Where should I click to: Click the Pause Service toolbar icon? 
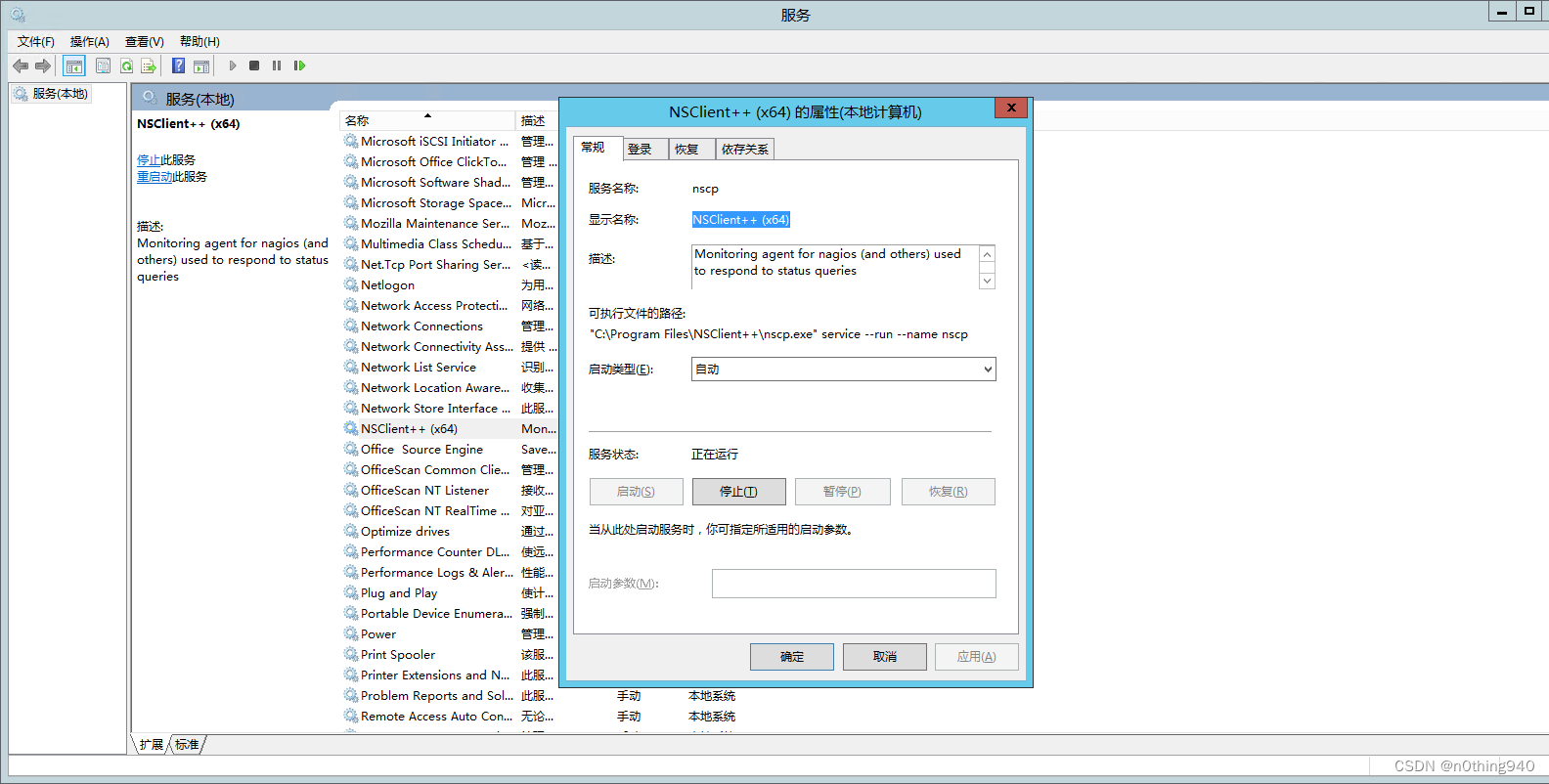277,65
